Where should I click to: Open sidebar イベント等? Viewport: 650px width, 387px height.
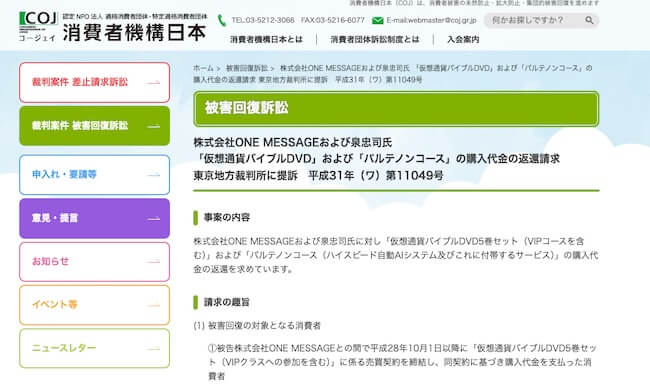pos(95,305)
